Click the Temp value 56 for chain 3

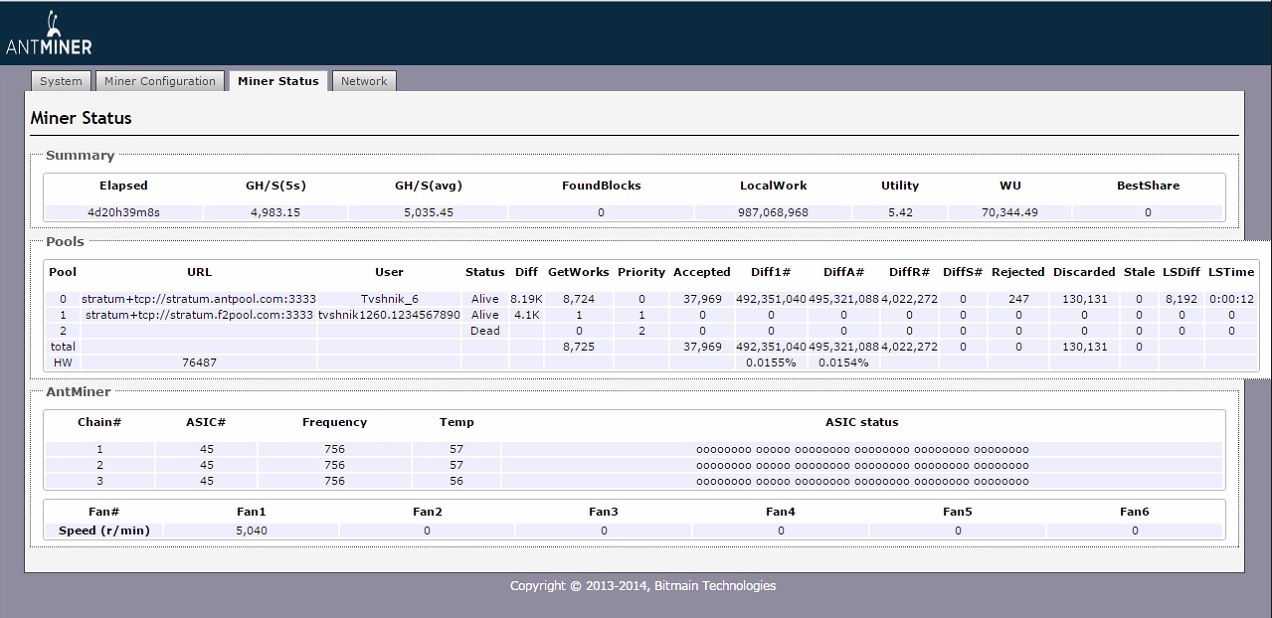pyautogui.click(x=457, y=481)
